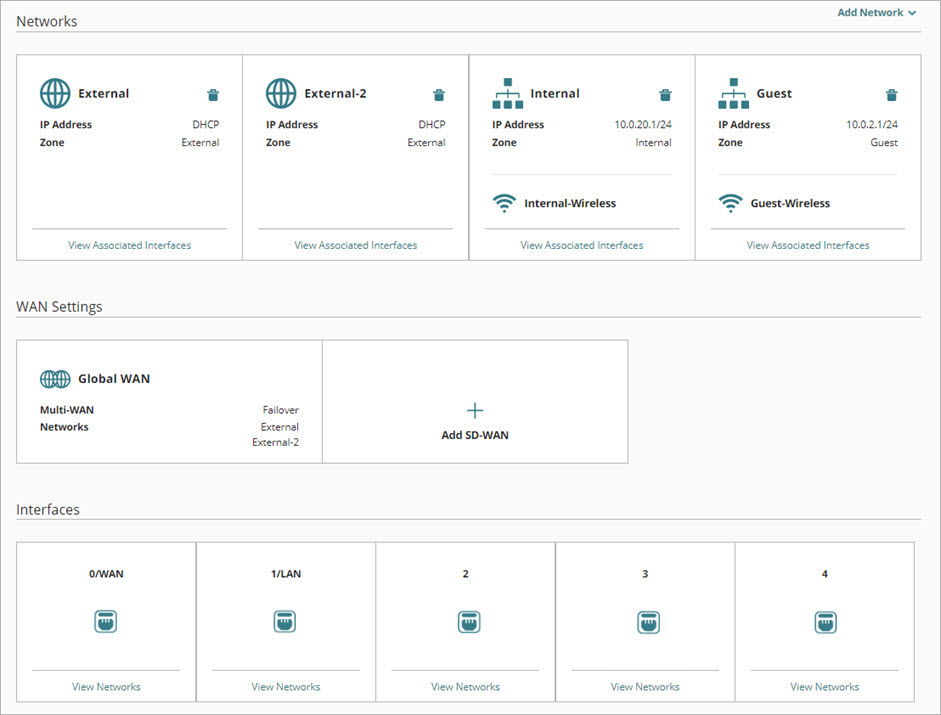View Networks for interface 2
The height and width of the screenshot is (715, 941).
coord(465,686)
